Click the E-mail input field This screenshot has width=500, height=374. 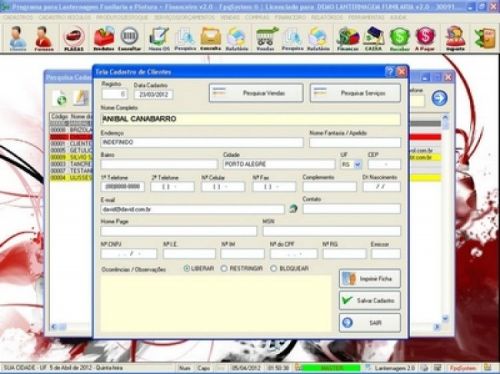click(x=192, y=209)
